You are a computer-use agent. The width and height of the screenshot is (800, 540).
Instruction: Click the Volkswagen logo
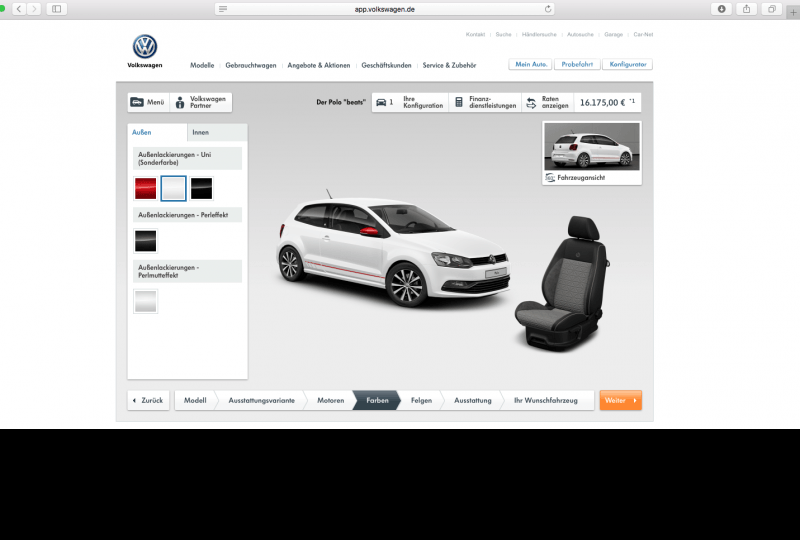coord(145,51)
